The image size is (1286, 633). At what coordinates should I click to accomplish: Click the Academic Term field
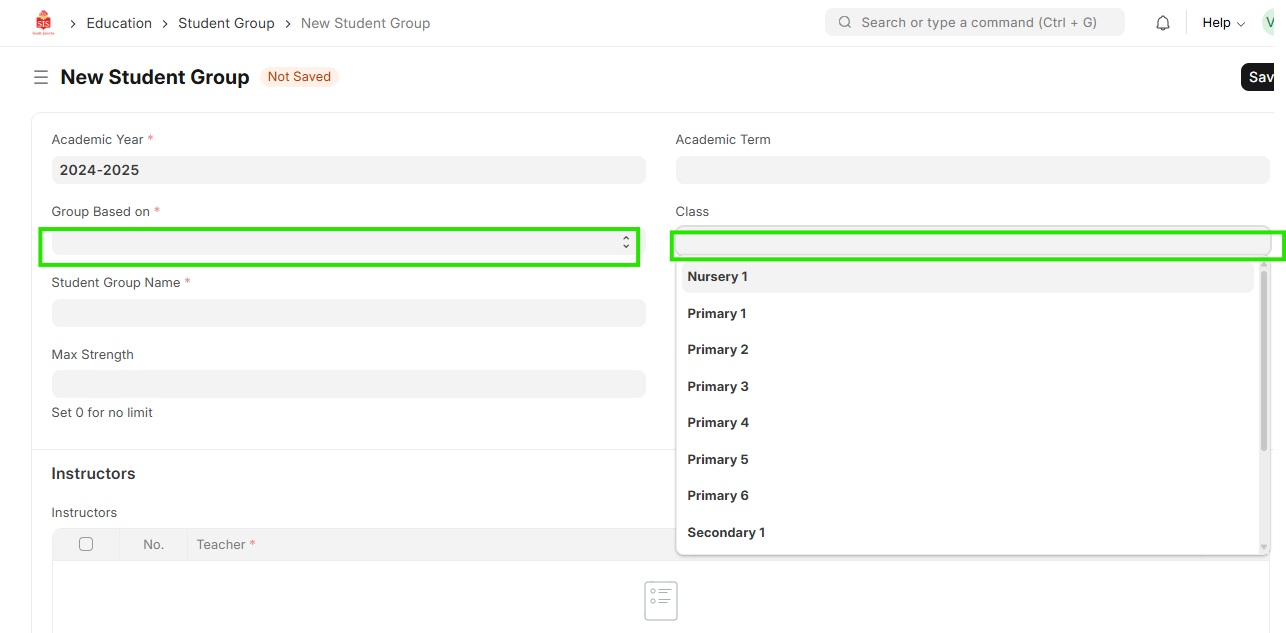972,170
